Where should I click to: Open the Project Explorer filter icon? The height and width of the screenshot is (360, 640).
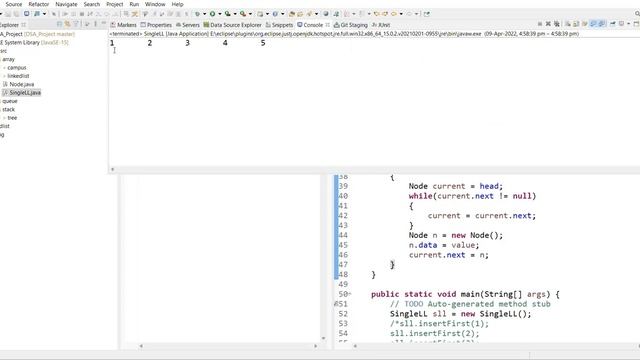pyautogui.click(x=76, y=24)
